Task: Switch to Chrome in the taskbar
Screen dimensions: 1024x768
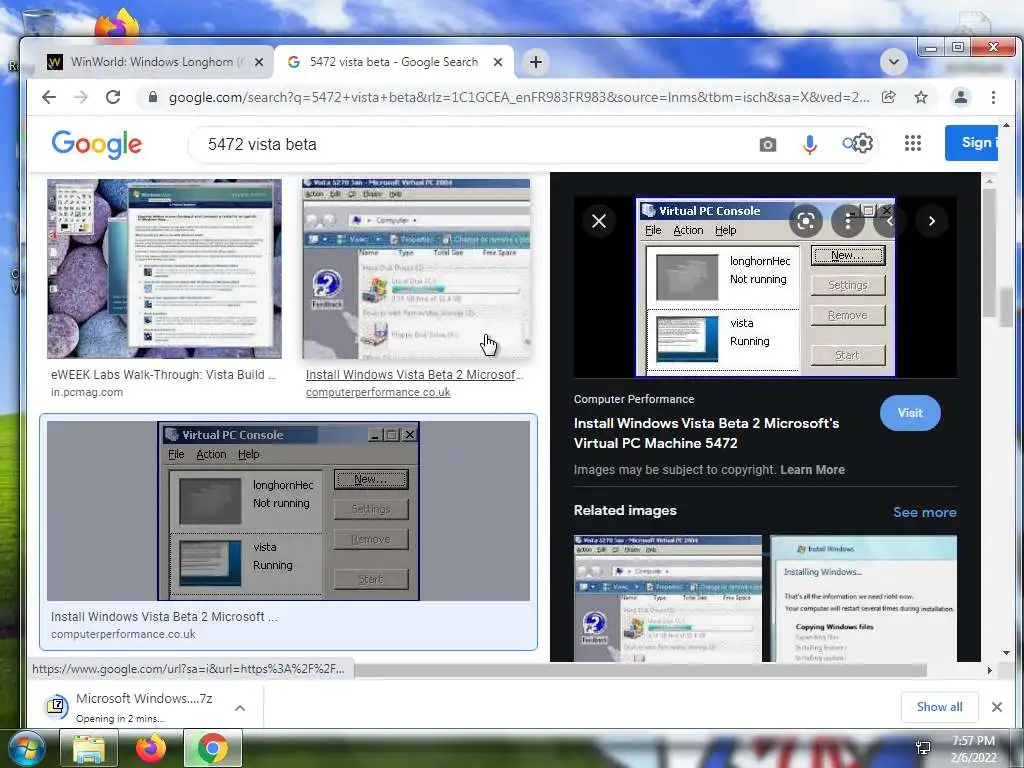Action: click(213, 748)
